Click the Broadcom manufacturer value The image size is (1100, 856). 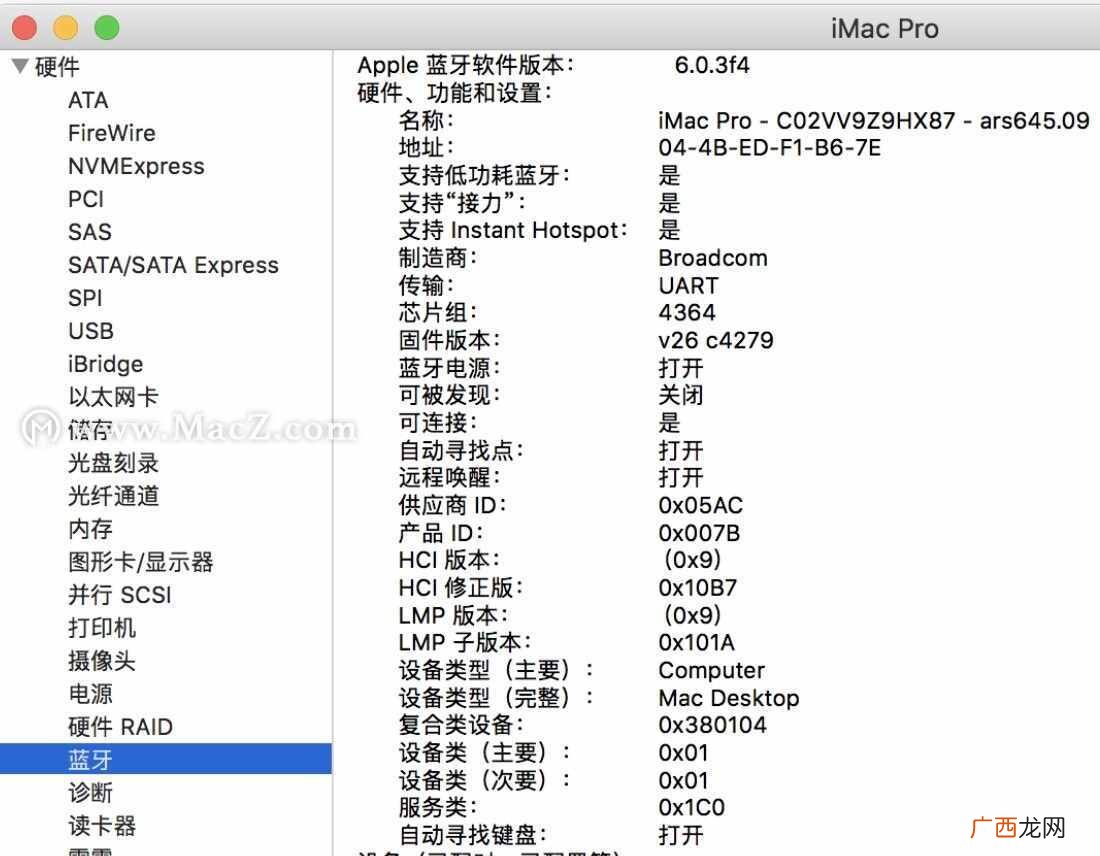pyautogui.click(x=713, y=258)
